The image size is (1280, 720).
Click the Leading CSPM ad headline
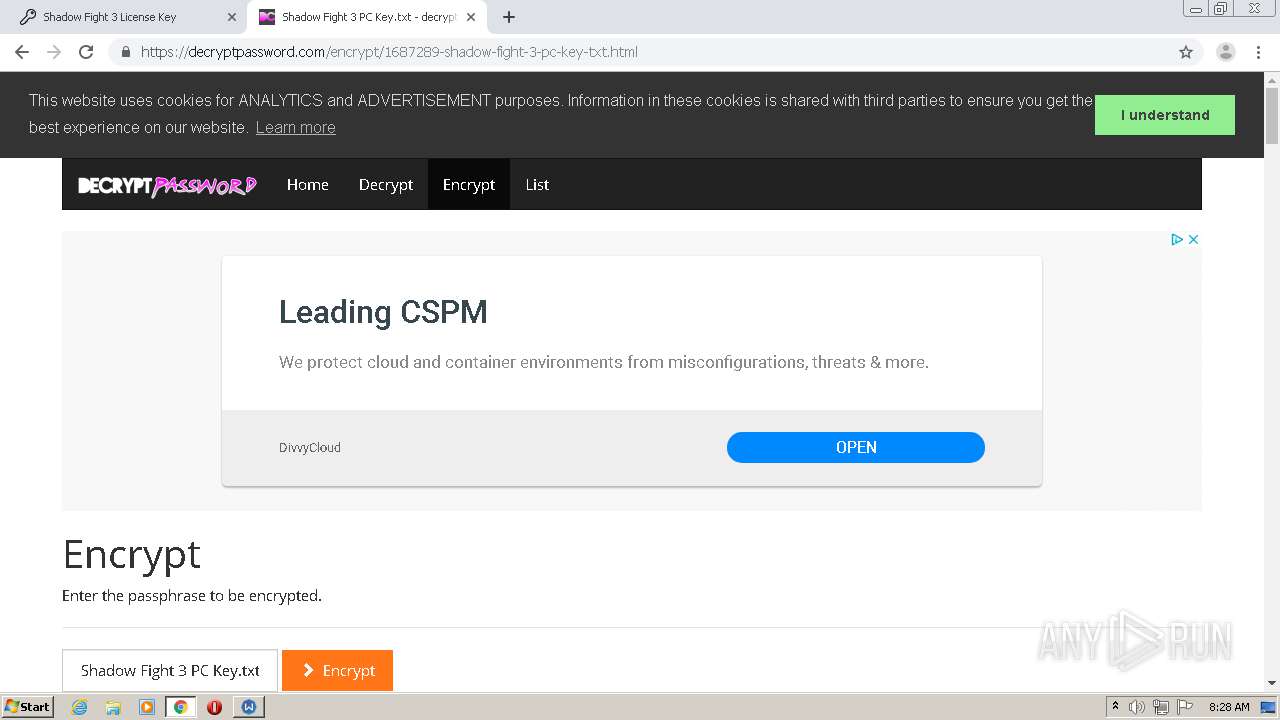click(x=383, y=312)
